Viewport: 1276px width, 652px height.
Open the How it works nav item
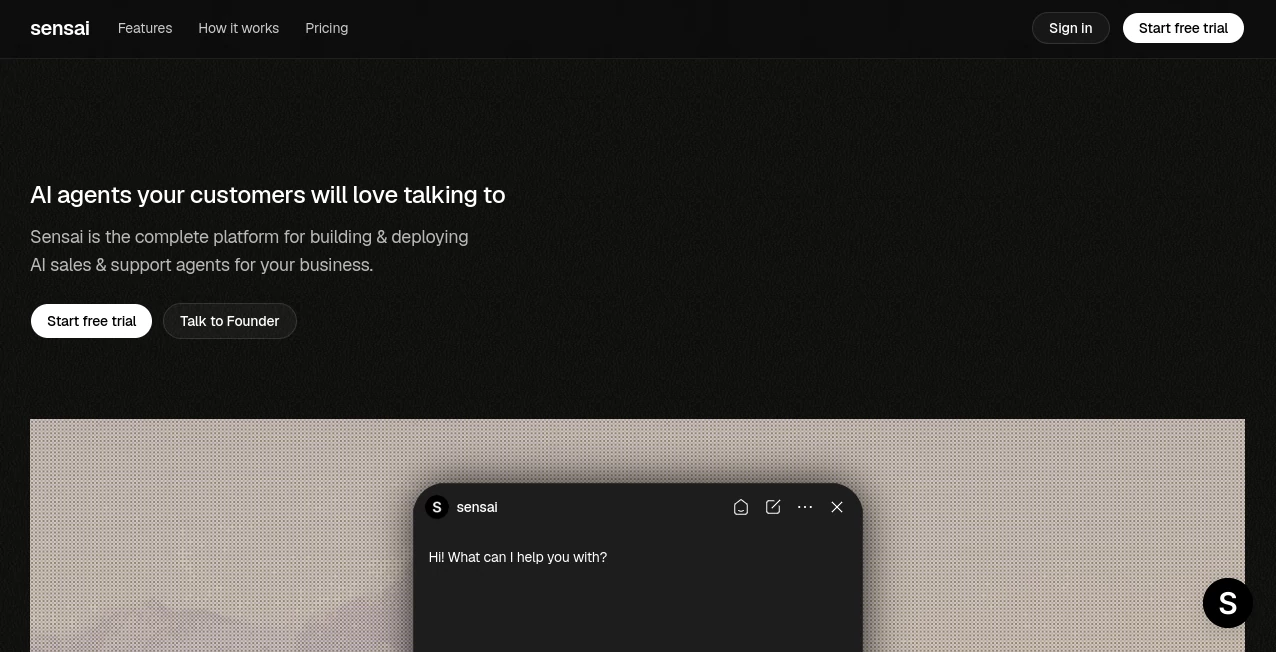[x=239, y=28]
